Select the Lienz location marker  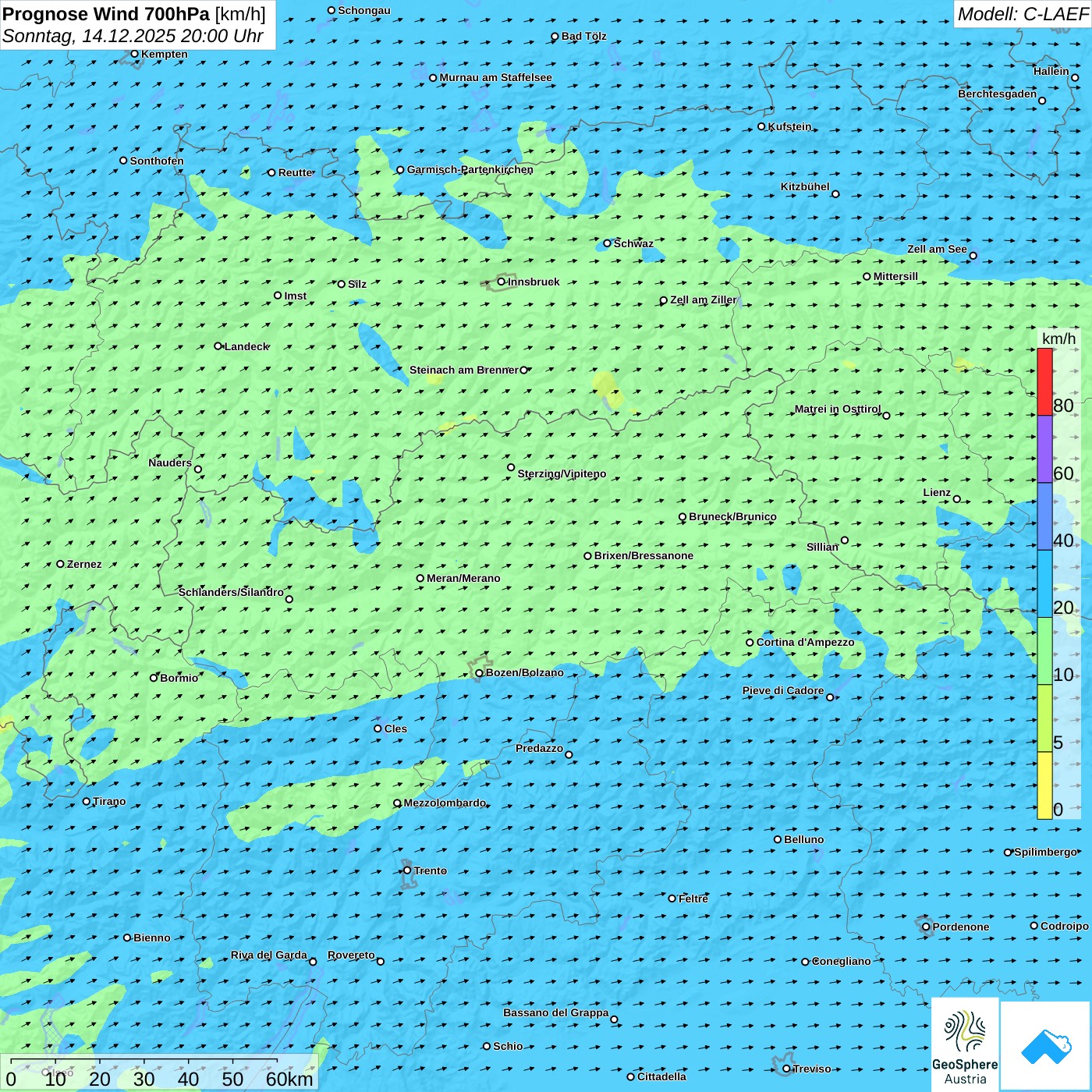click(x=957, y=499)
